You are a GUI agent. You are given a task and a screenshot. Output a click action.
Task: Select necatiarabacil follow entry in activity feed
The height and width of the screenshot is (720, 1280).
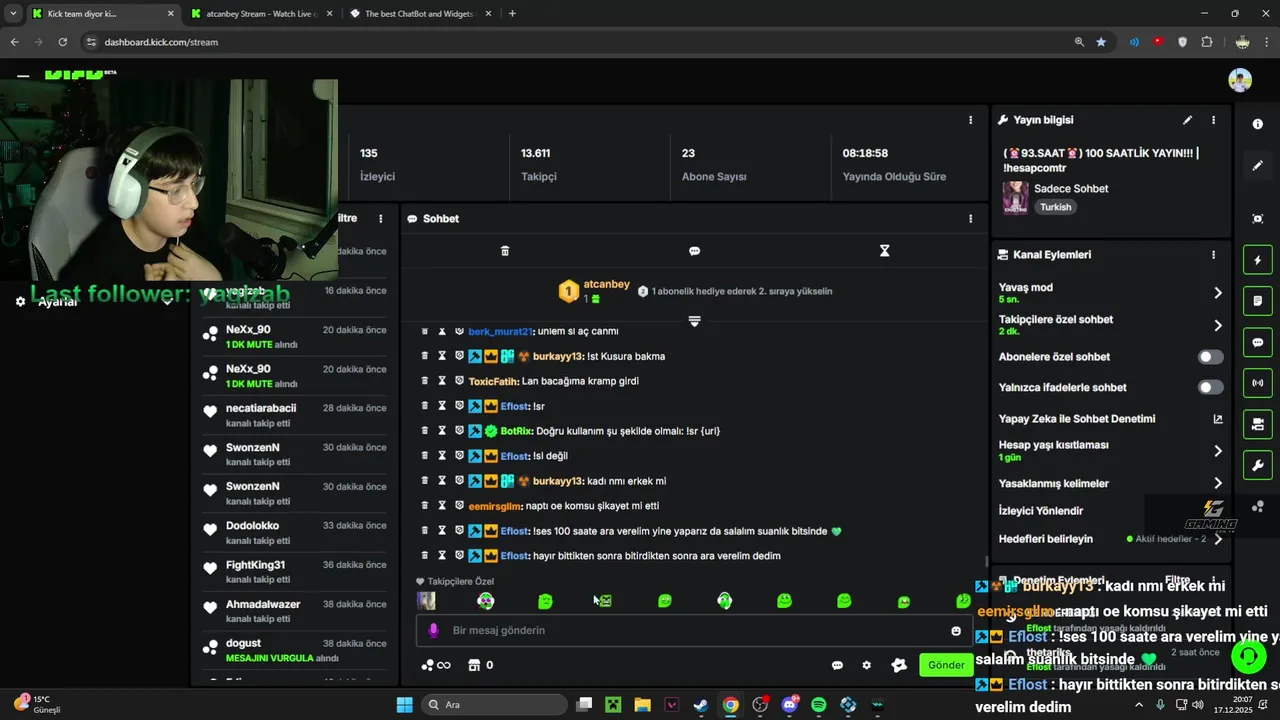tap(294, 415)
